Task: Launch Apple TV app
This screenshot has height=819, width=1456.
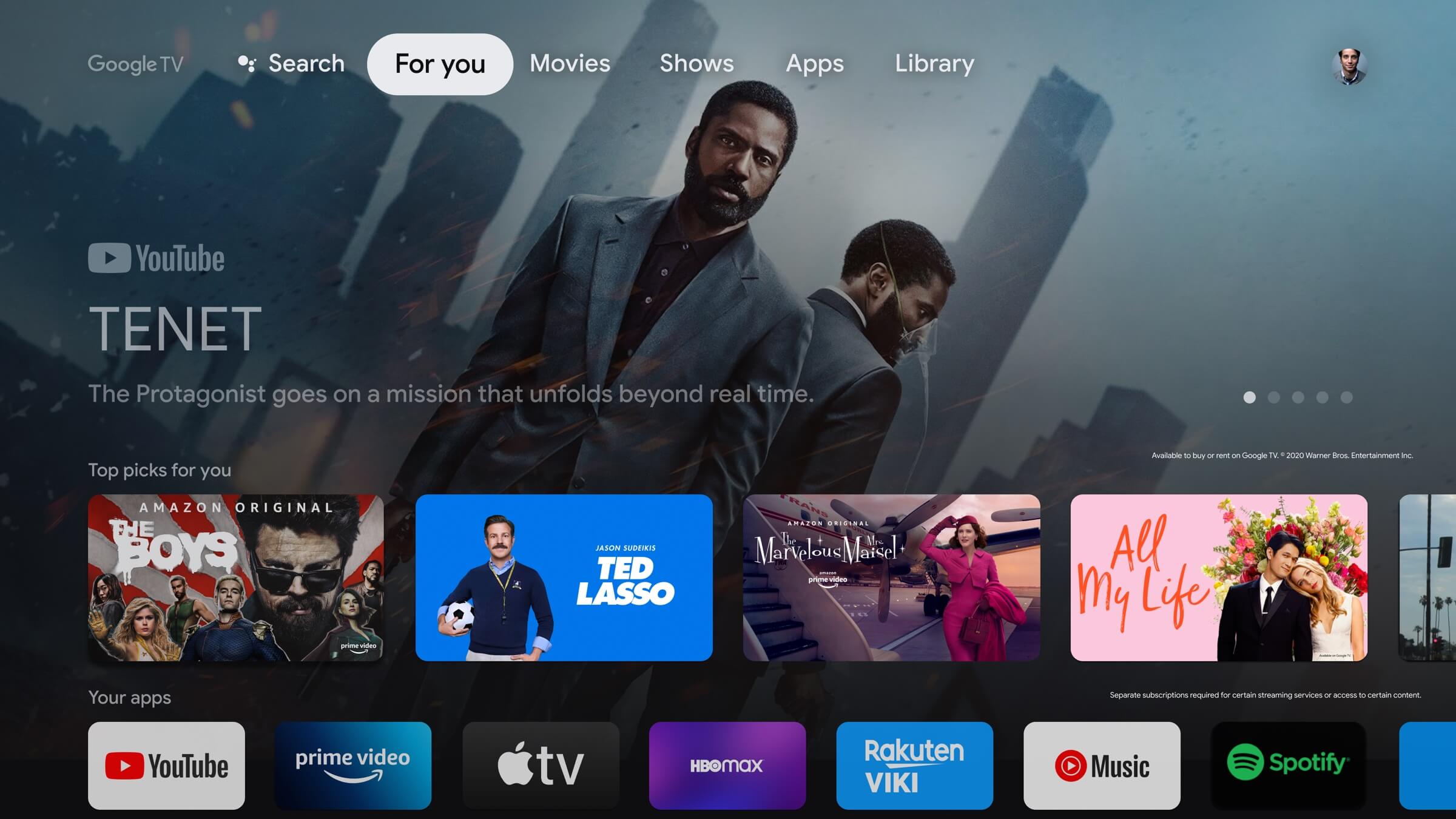Action: point(540,766)
